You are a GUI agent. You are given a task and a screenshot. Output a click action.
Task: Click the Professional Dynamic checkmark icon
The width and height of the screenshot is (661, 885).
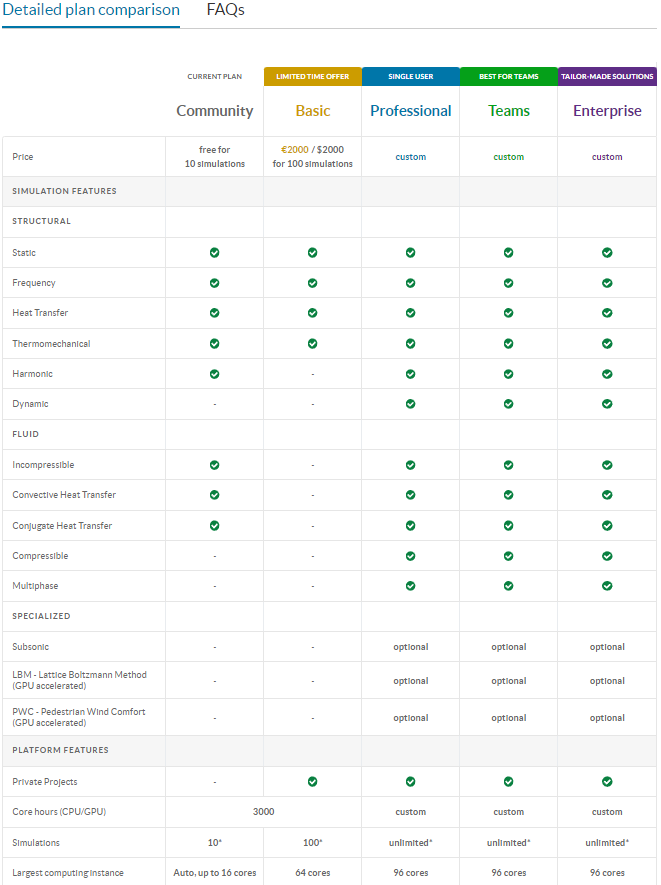click(411, 404)
